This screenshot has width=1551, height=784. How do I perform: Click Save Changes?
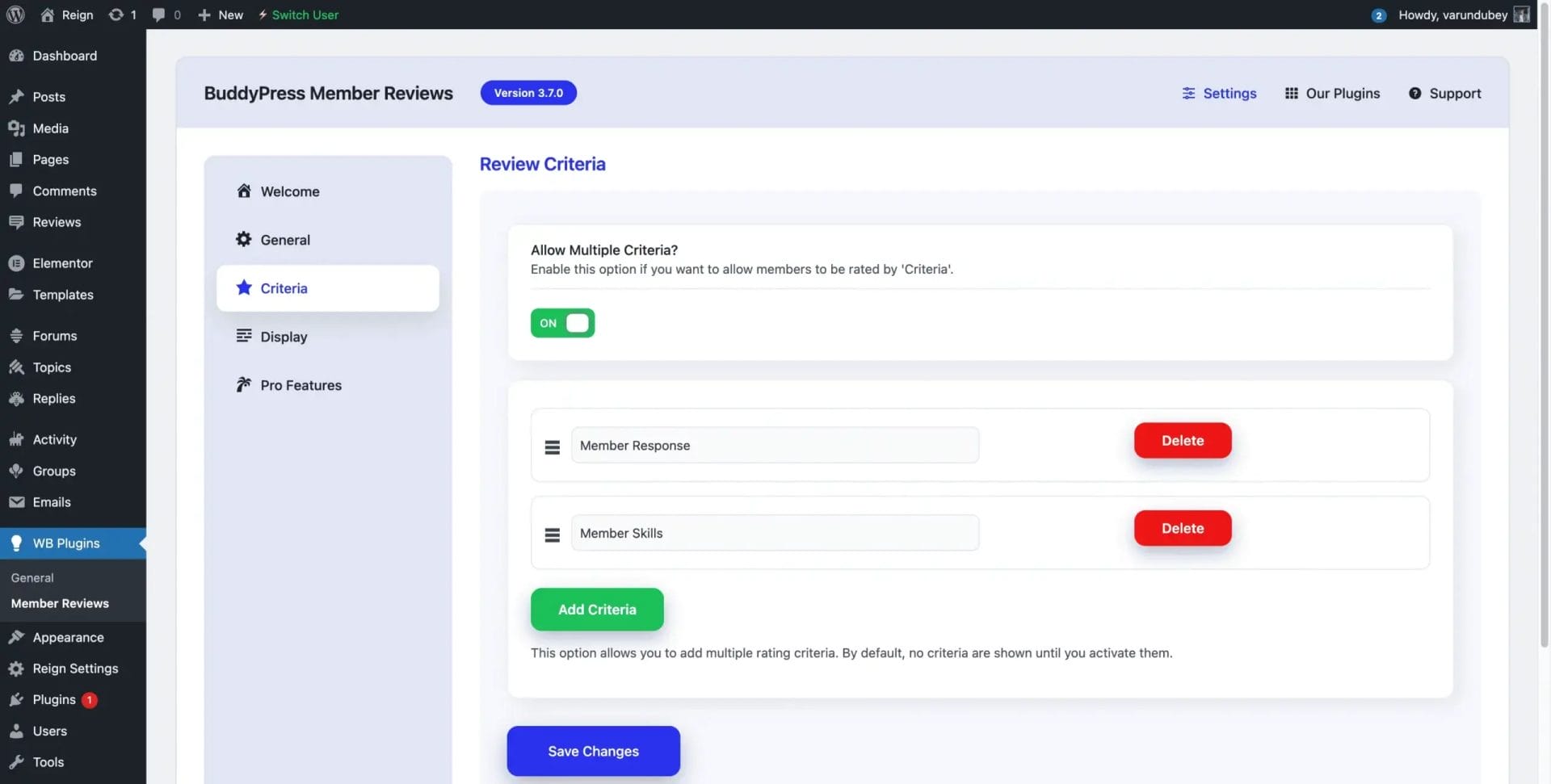pyautogui.click(x=592, y=750)
